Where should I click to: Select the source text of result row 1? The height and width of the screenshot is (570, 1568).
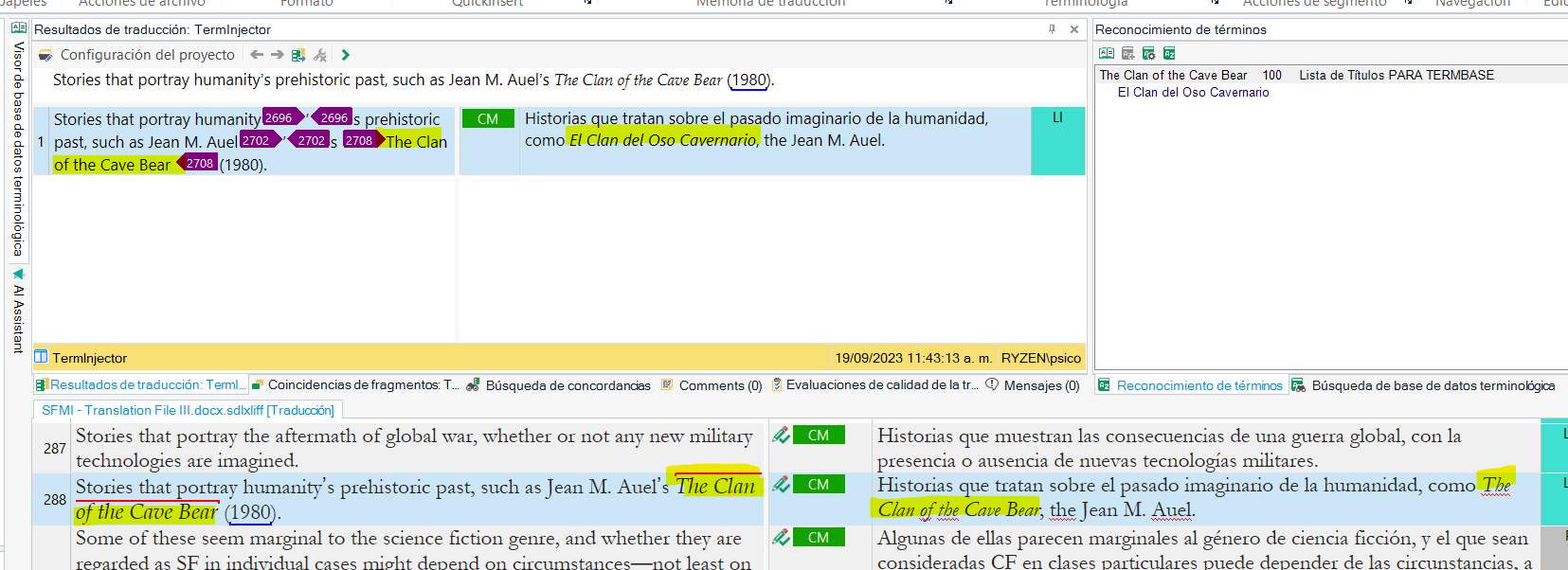(250, 141)
